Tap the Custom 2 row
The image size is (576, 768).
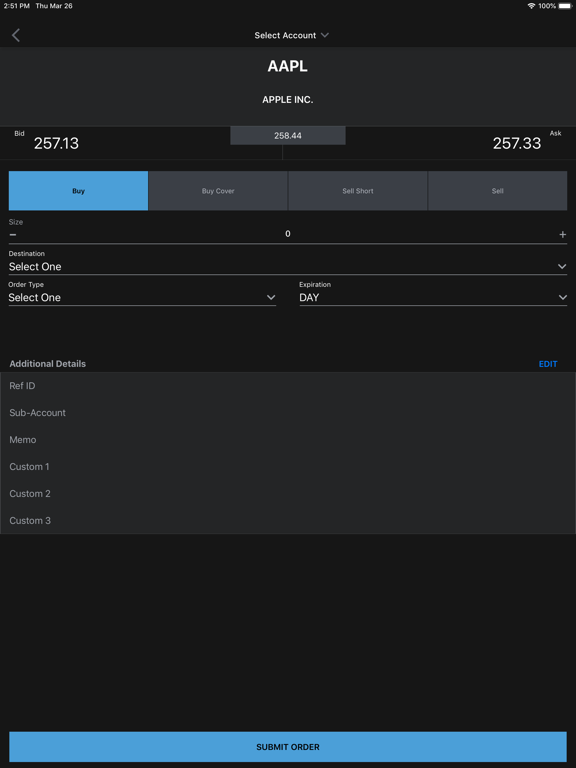click(x=288, y=494)
